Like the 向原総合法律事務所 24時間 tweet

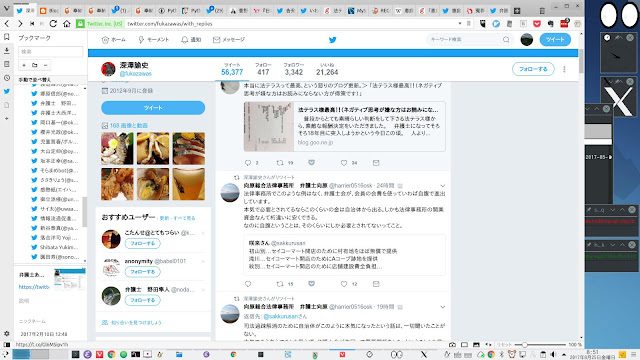point(344,284)
